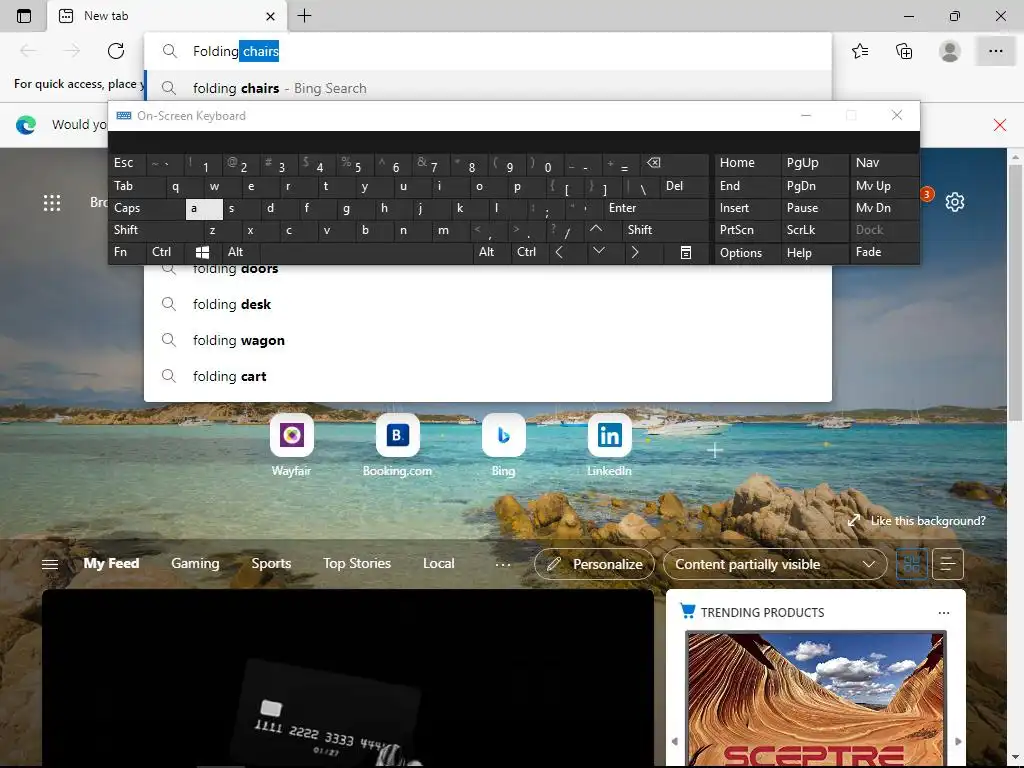Open a new tab with plus button
The image size is (1024, 768).
point(304,16)
